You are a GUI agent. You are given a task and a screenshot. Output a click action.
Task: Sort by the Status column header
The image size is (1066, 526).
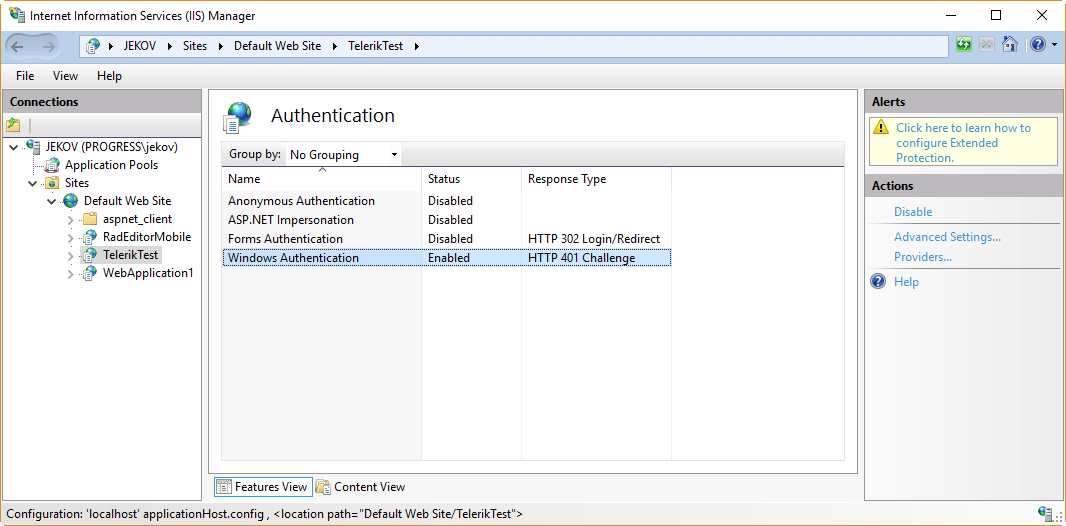pyautogui.click(x=471, y=179)
